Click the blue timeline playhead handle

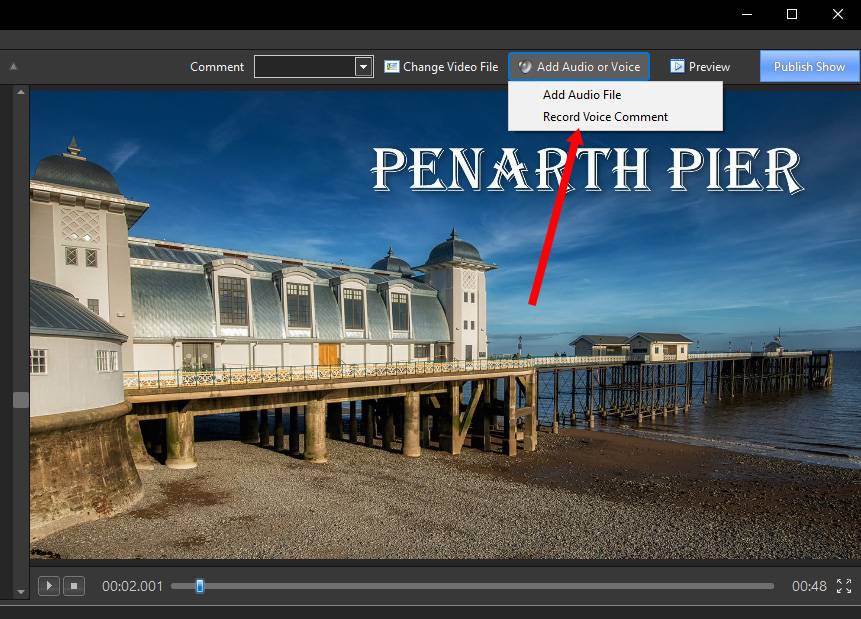[200, 586]
